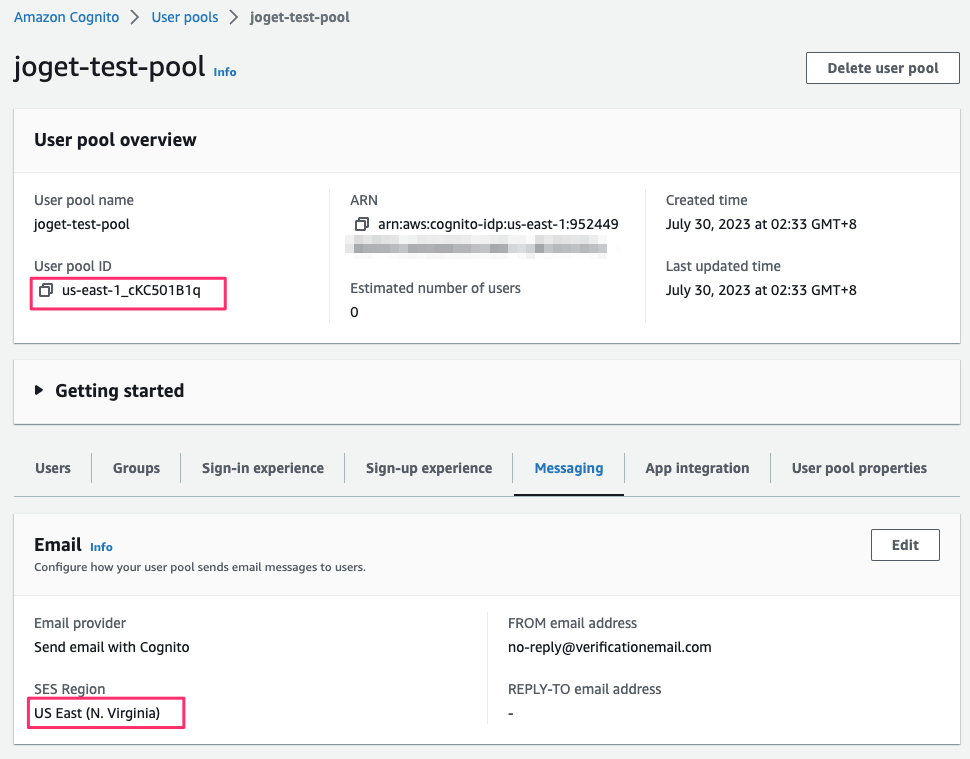Select the FROM address no-reply@verificationemail.com
The image size is (970, 759).
coord(609,647)
